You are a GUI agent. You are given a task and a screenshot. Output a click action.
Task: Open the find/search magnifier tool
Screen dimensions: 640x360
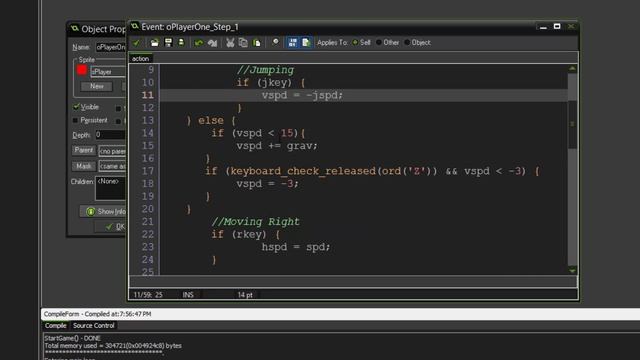[x=276, y=42]
